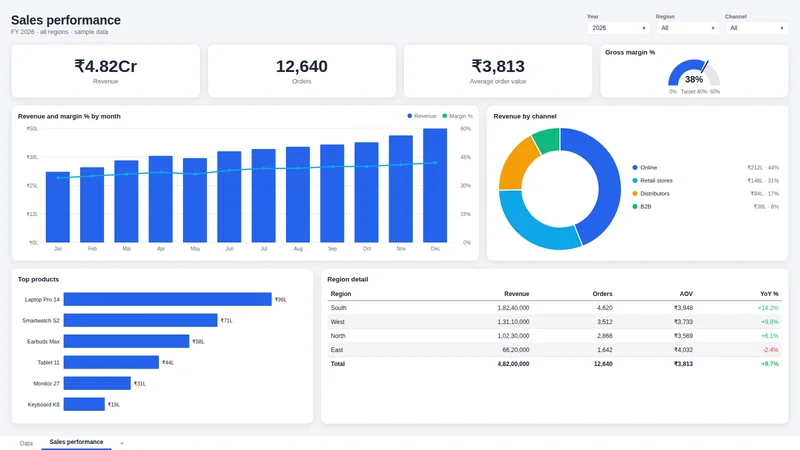Open the Year dropdown set to 2026
Screen dimensions: 800x450
point(618,28)
